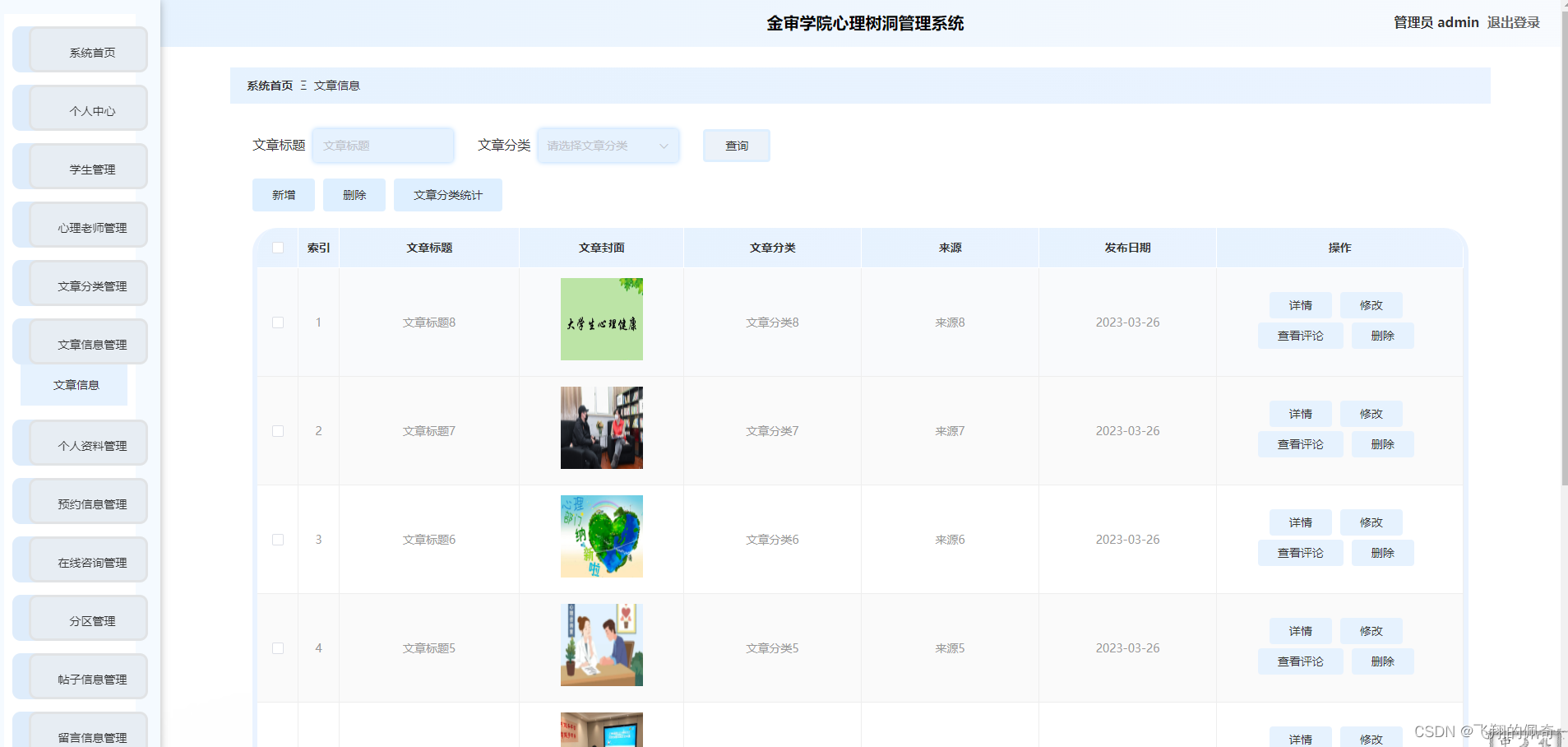Screen dimensions: 1568x747
Task: Focus the 文章标题 search input
Action: click(383, 146)
